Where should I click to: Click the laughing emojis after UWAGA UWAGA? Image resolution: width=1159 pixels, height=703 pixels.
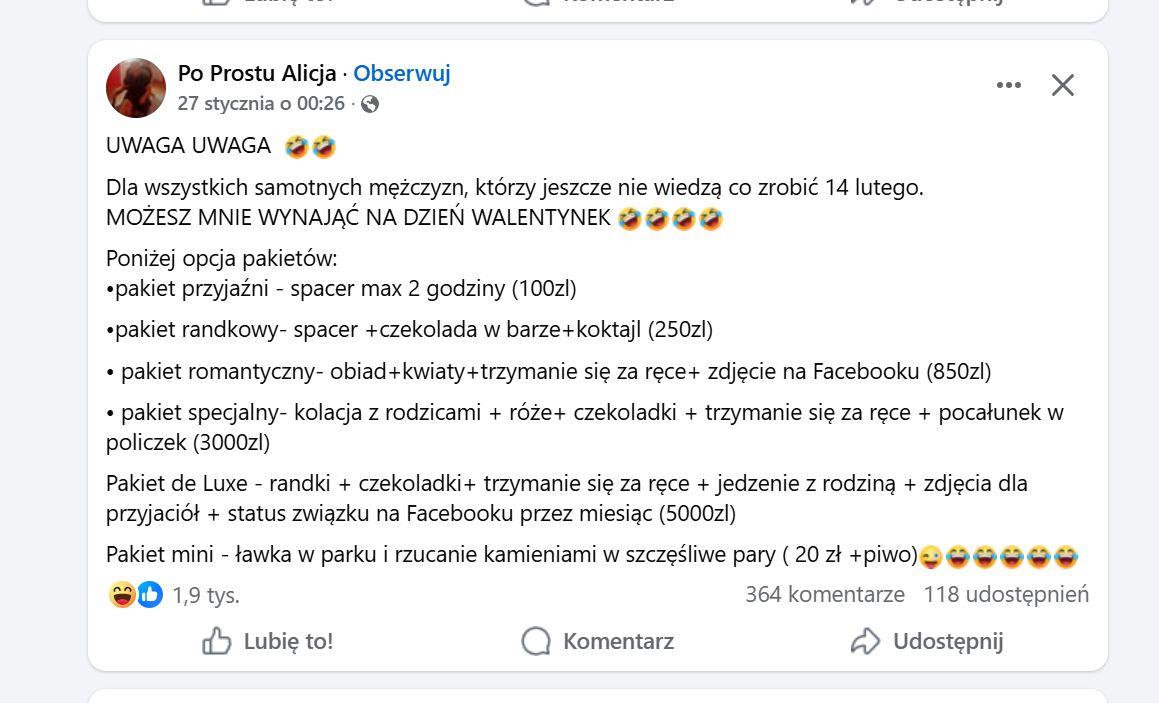click(310, 147)
